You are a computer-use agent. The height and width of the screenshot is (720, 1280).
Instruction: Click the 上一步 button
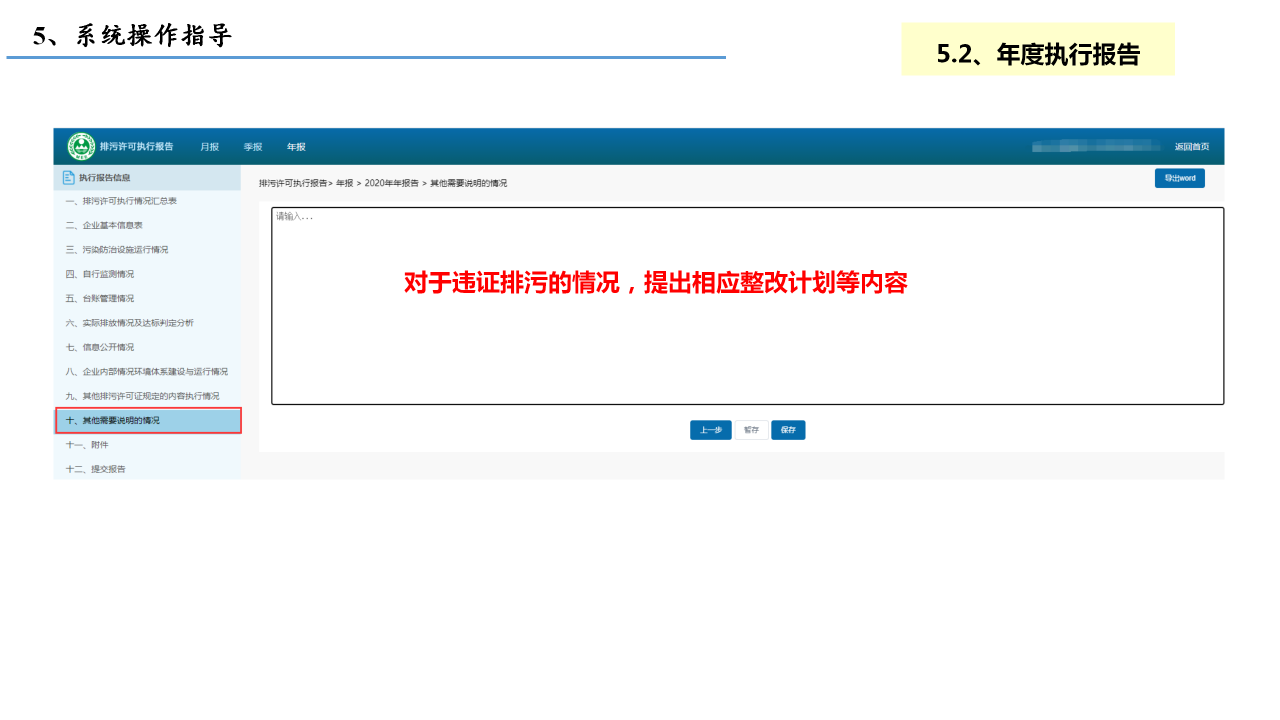point(710,430)
